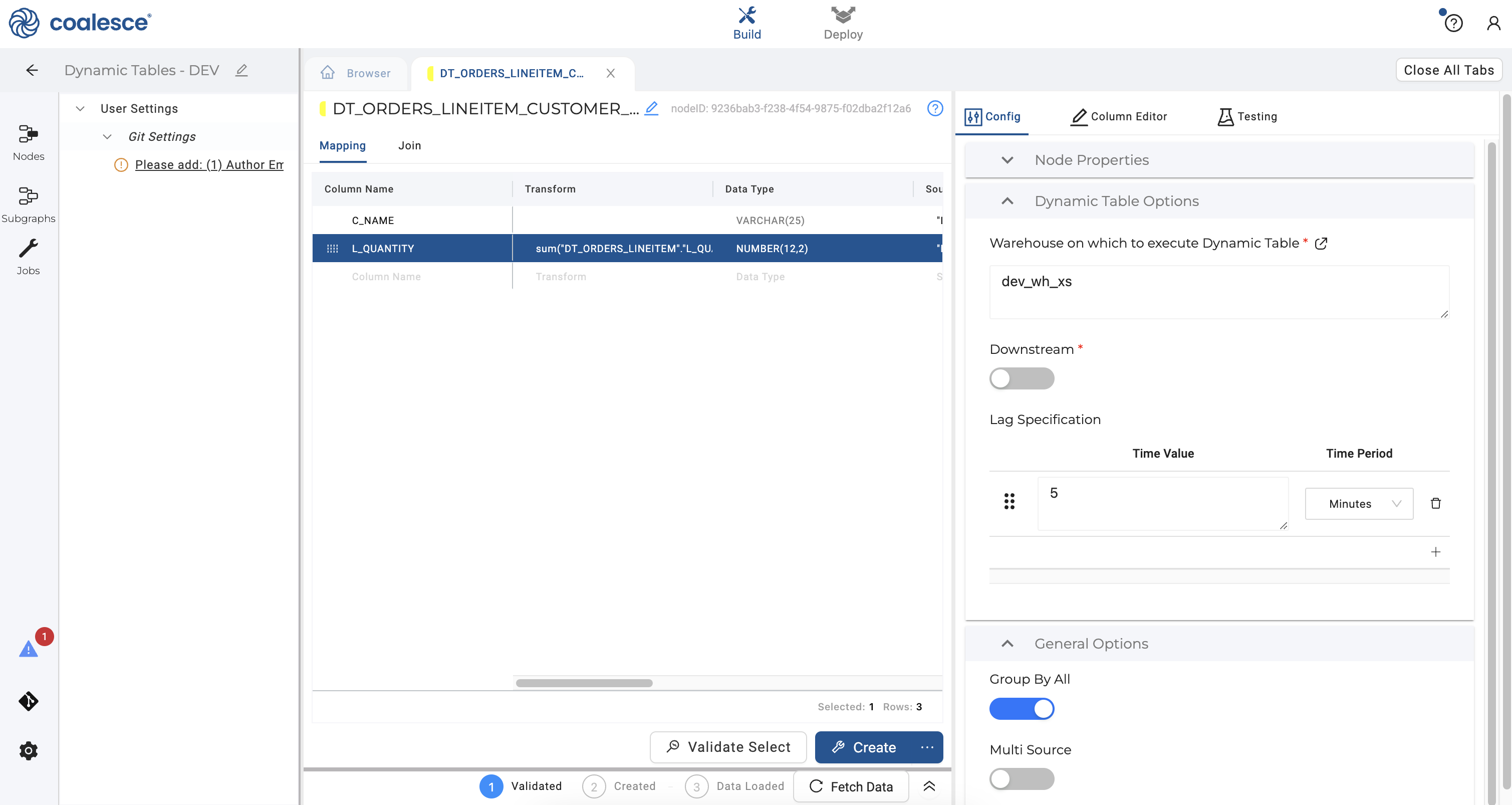The width and height of the screenshot is (1512, 805).
Task: Click the Fetch Data button
Action: [x=851, y=786]
